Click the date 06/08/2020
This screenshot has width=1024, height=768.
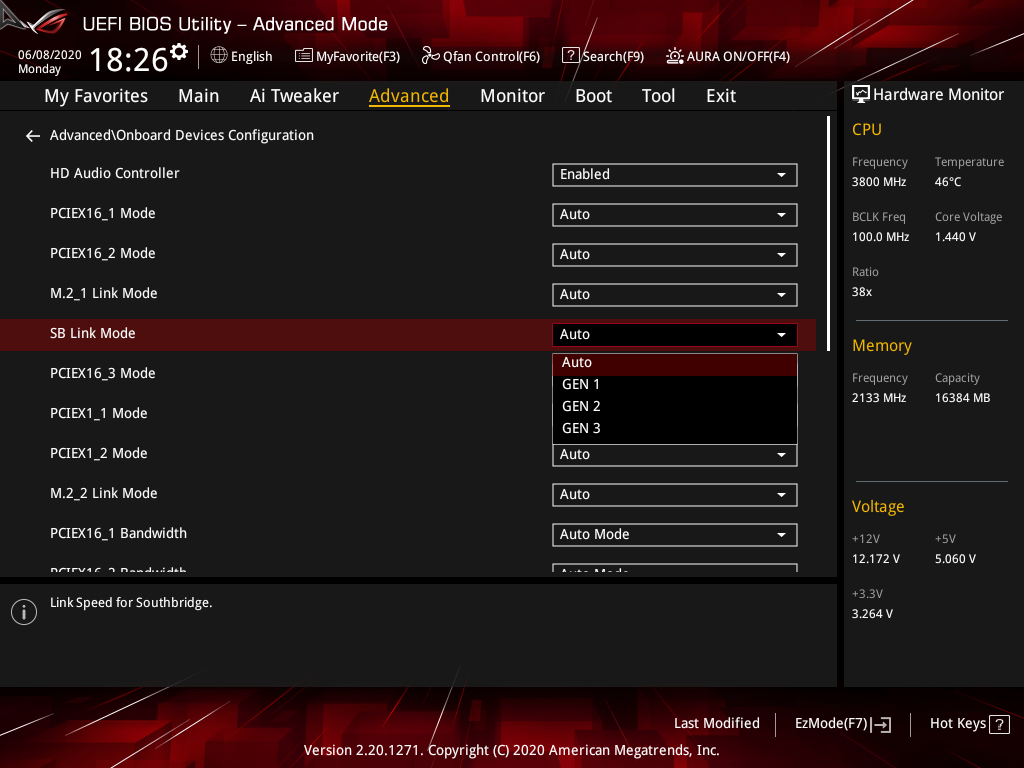tap(50, 55)
